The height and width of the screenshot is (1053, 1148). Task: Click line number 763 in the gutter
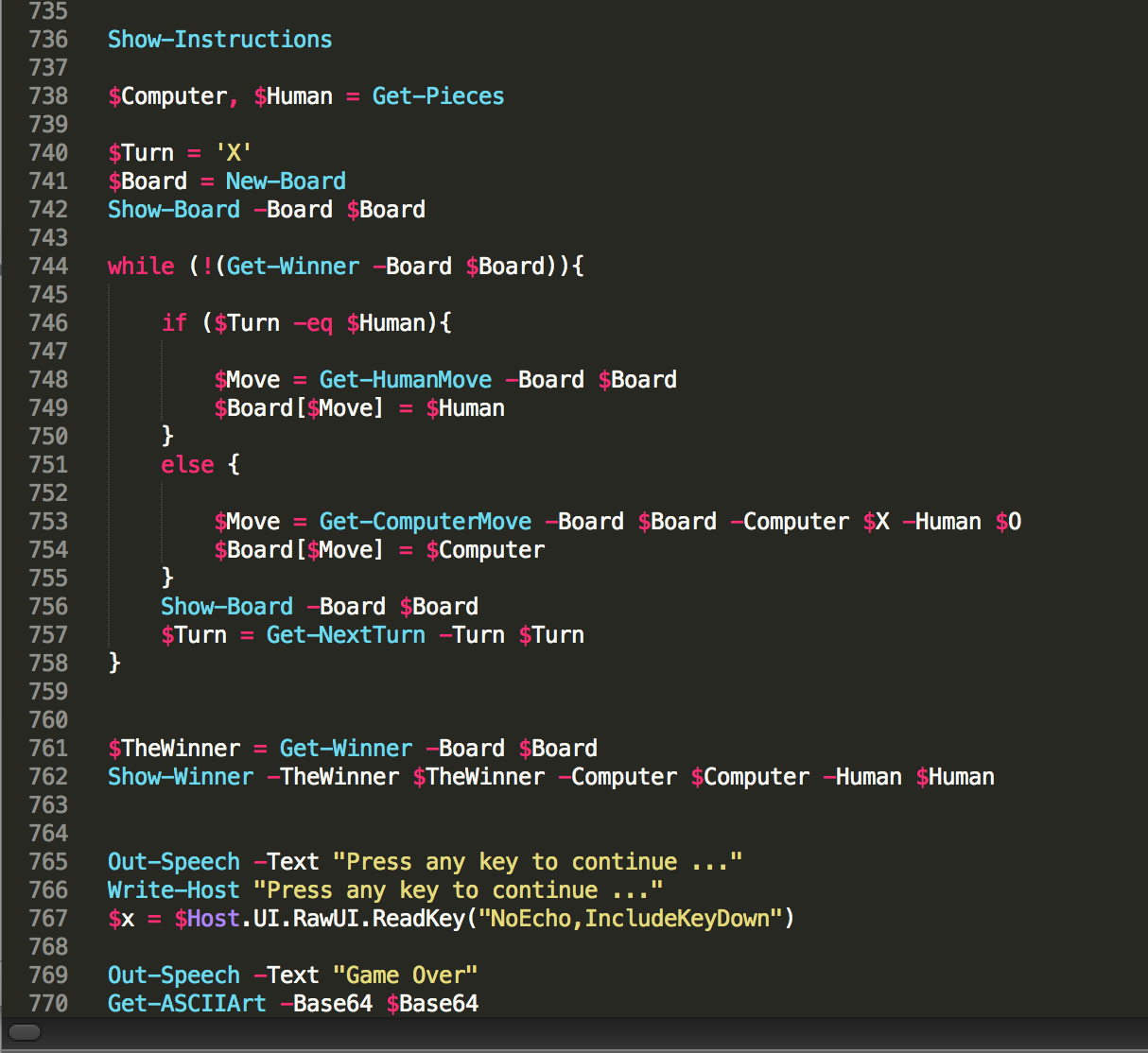coord(48,805)
